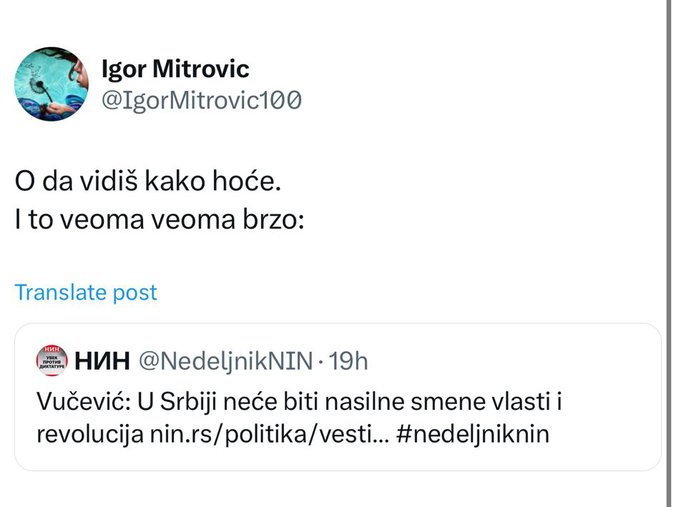Click the line 'I to veoma veoma brzo:'
The height and width of the screenshot is (507, 676).
coord(158,220)
